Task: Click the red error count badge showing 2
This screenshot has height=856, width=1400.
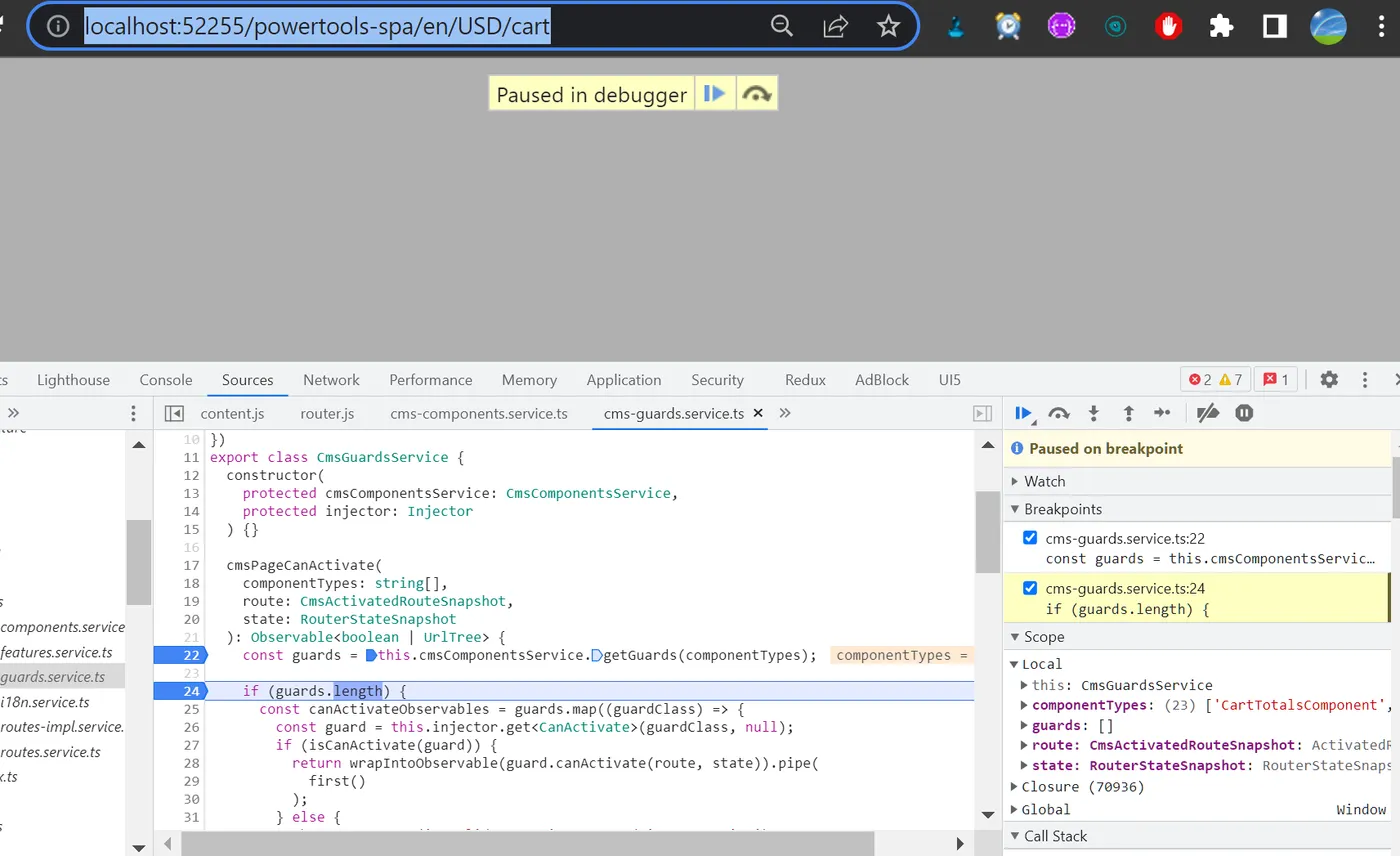Action: coord(1200,380)
